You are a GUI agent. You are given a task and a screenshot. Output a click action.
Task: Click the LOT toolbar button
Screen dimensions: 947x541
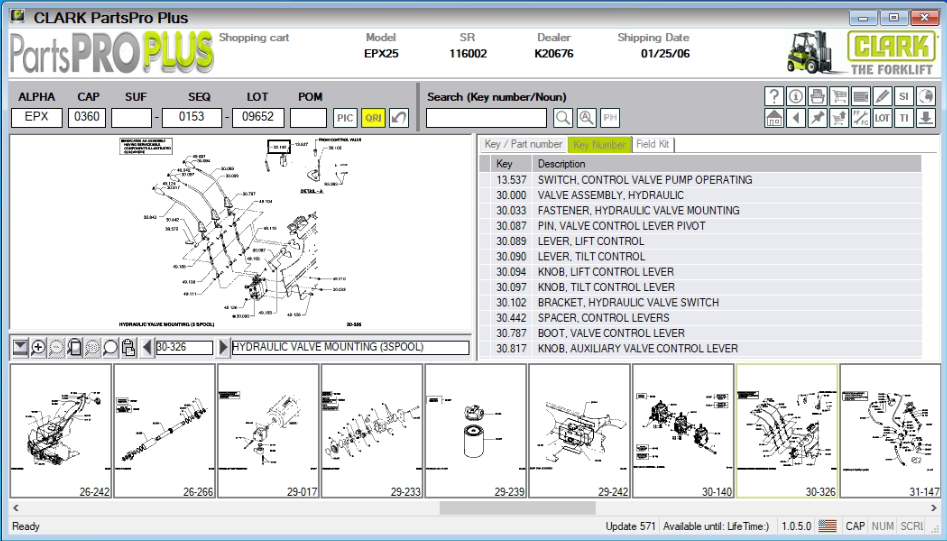882,118
